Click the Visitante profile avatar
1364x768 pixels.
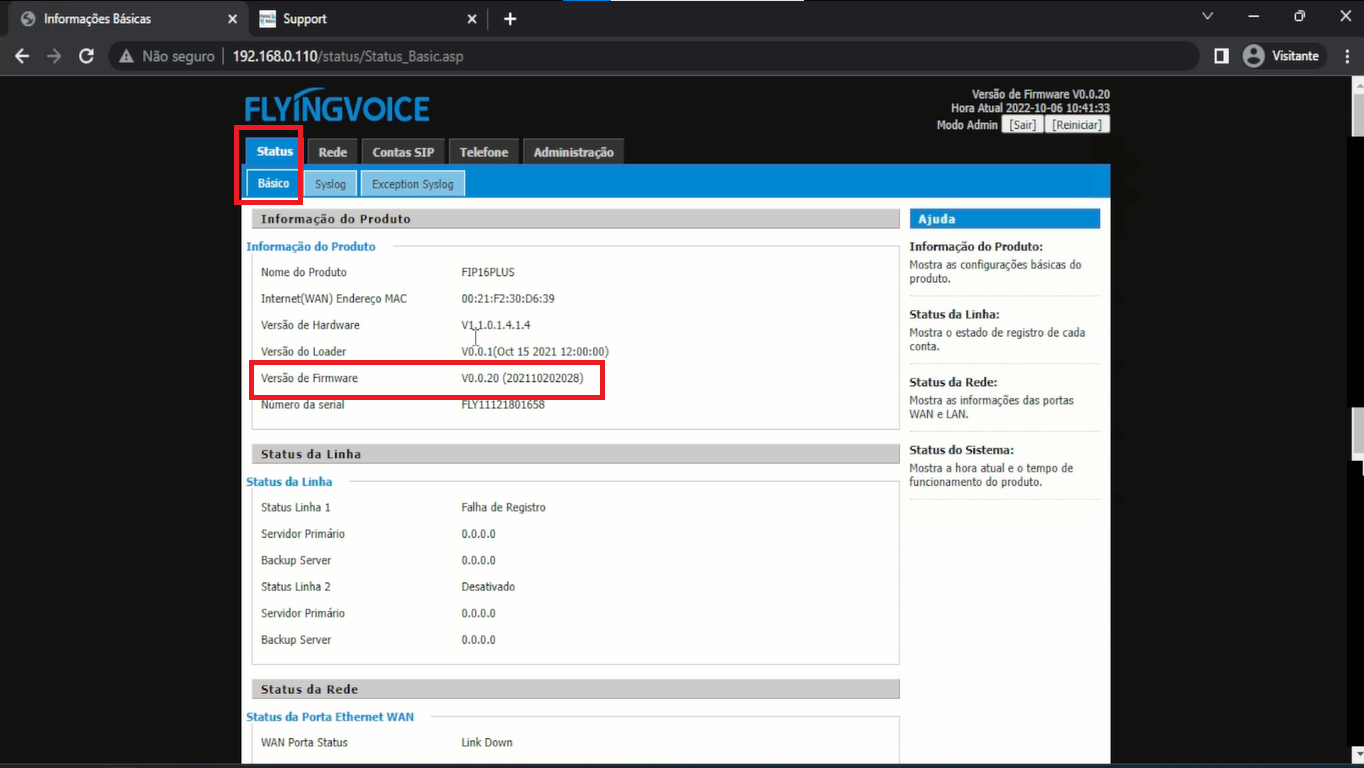click(x=1253, y=56)
